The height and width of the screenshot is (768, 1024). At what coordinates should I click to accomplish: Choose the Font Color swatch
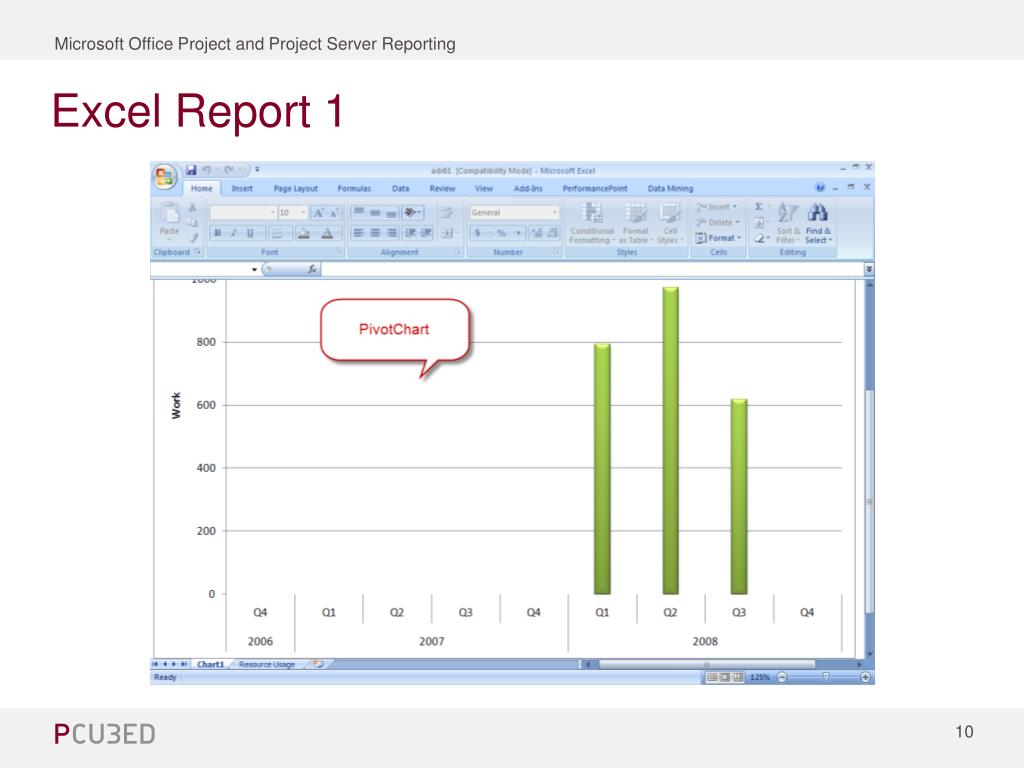click(328, 233)
